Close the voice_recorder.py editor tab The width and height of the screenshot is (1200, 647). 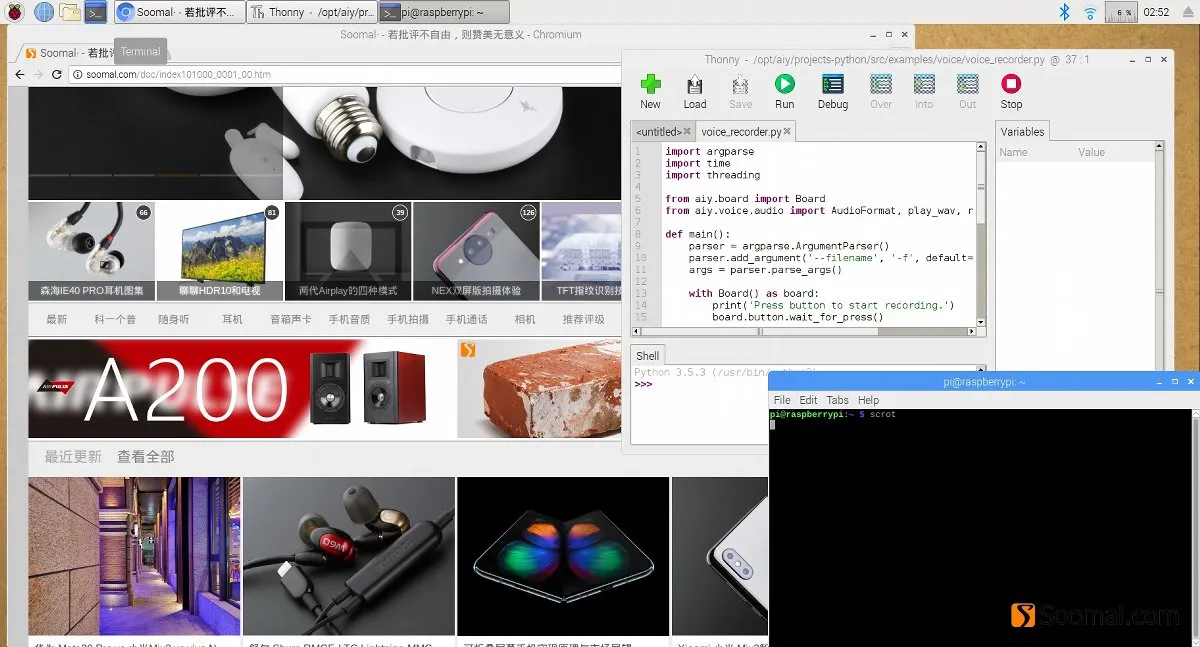(788, 131)
